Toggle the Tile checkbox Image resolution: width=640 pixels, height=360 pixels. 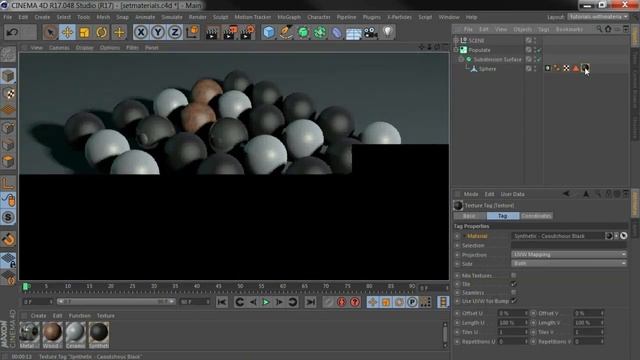[x=513, y=284]
